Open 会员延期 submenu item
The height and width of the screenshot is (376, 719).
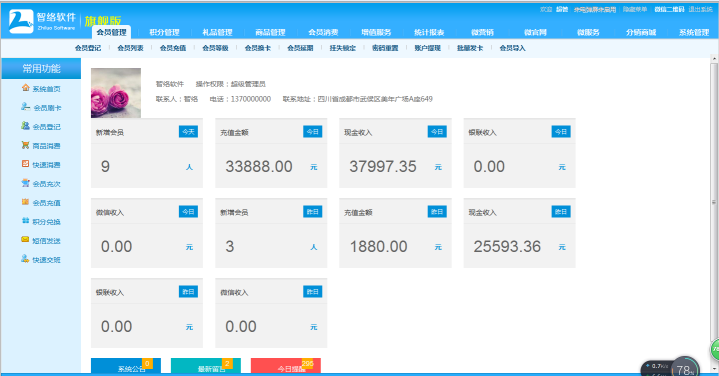(x=300, y=48)
